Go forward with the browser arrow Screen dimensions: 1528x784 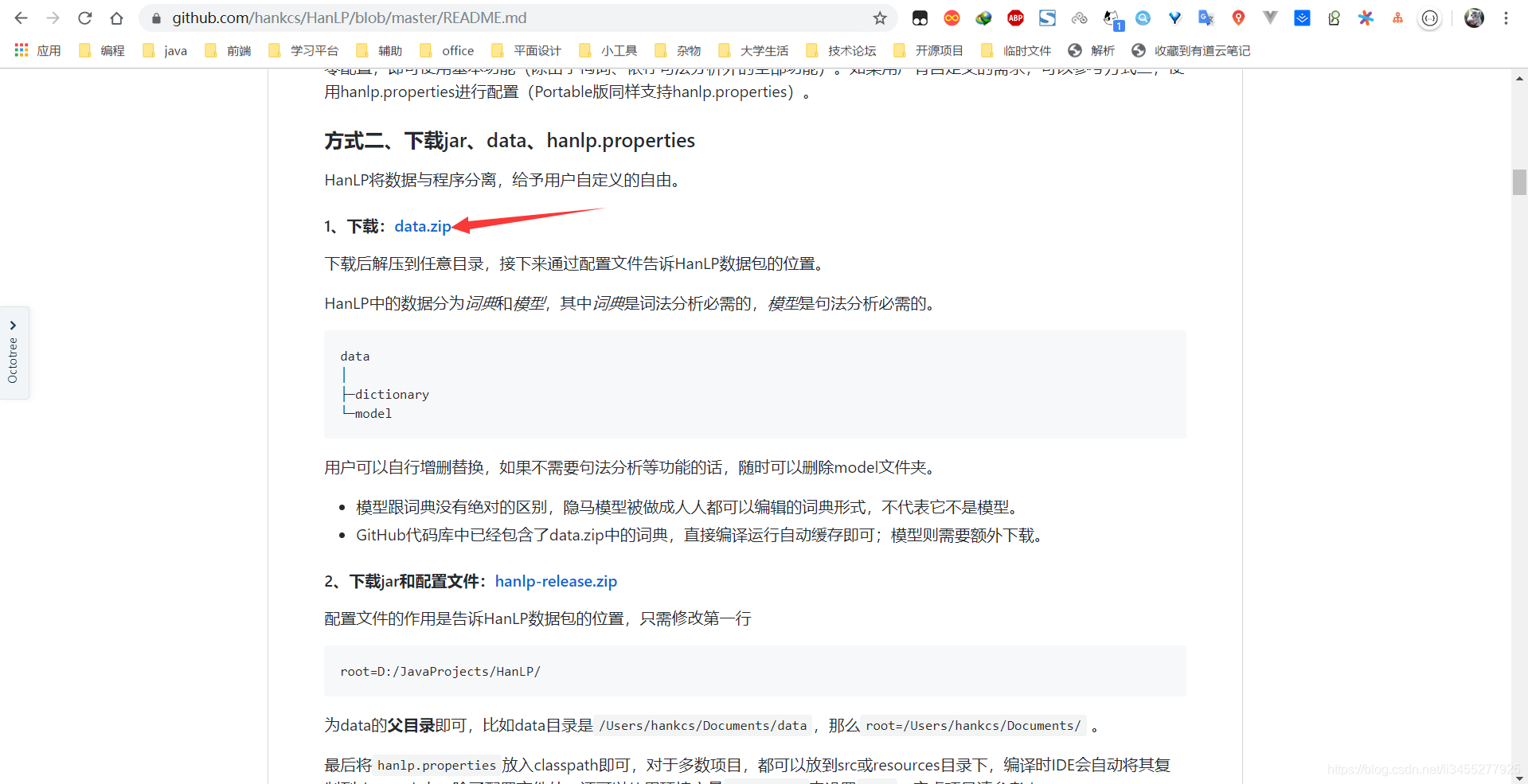53,18
